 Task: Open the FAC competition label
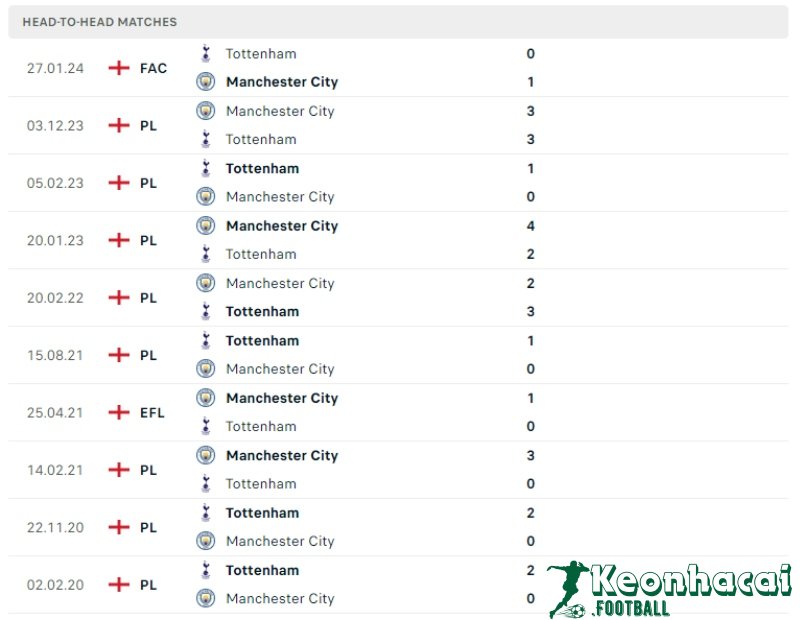pos(153,68)
